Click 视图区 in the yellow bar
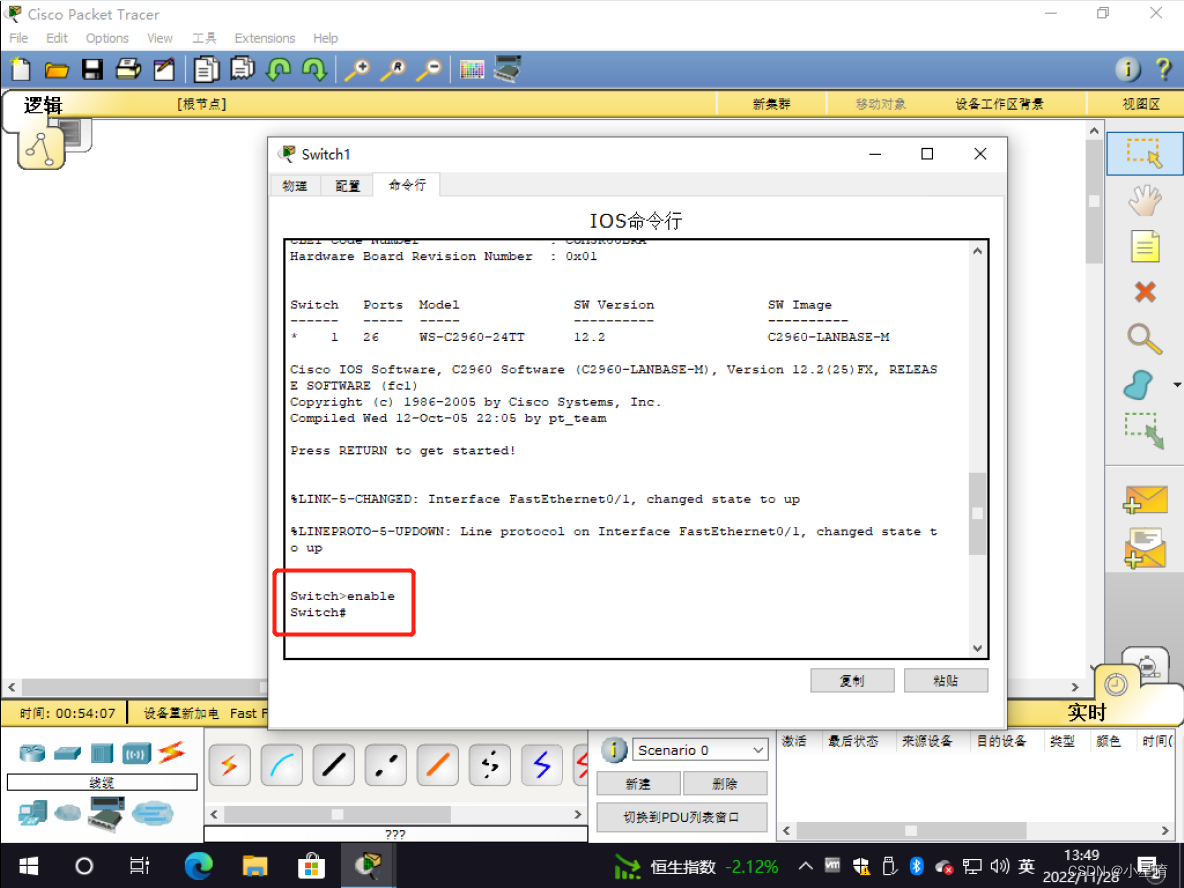Screen dimensions: 1184x888 click(x=1141, y=104)
